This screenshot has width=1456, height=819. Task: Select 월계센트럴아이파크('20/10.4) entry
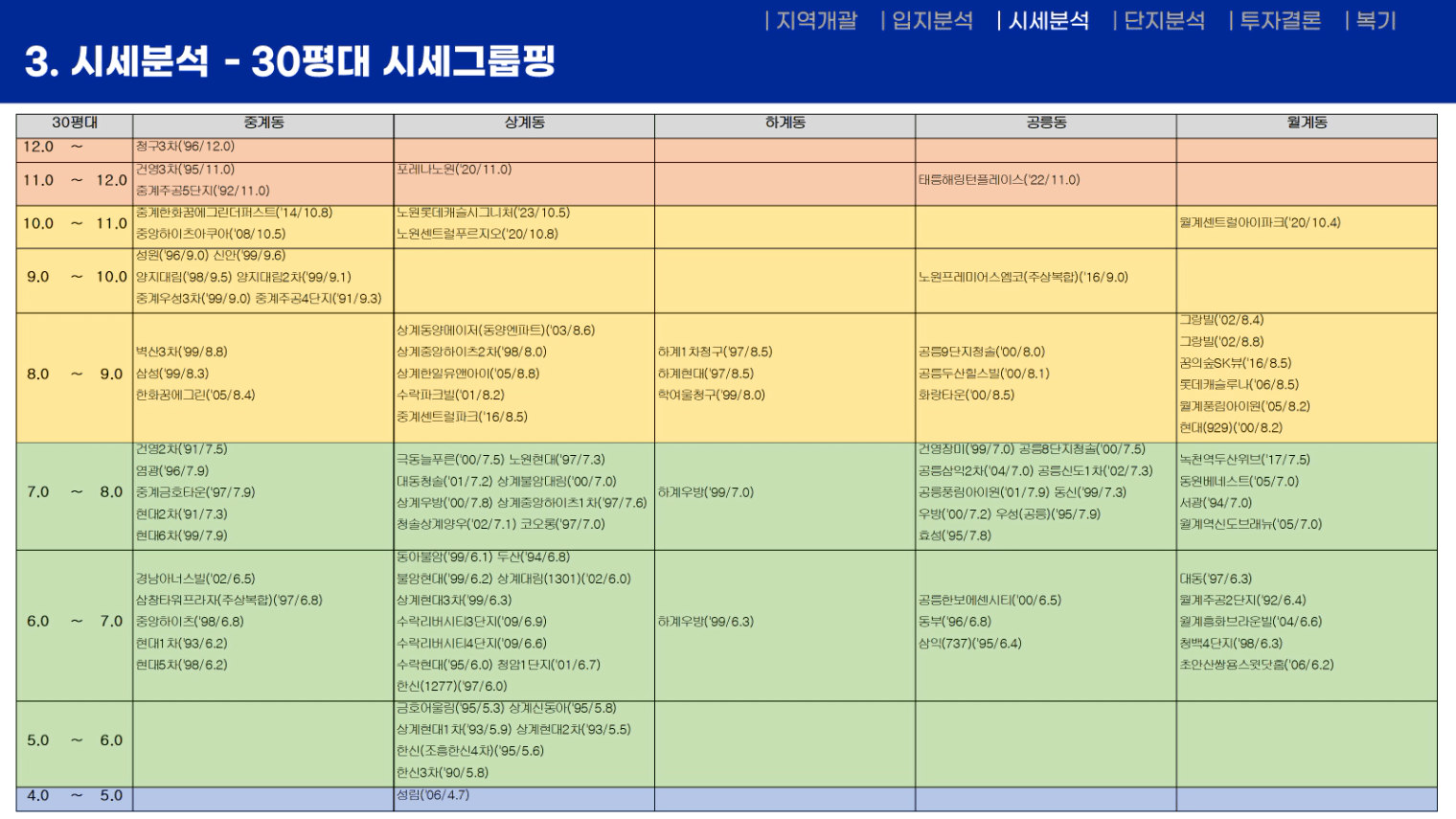(x=1260, y=223)
